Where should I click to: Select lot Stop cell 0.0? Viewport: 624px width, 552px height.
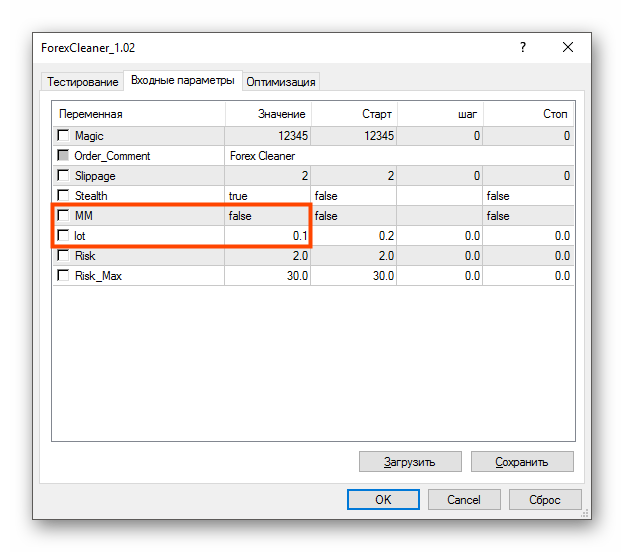(x=528, y=236)
